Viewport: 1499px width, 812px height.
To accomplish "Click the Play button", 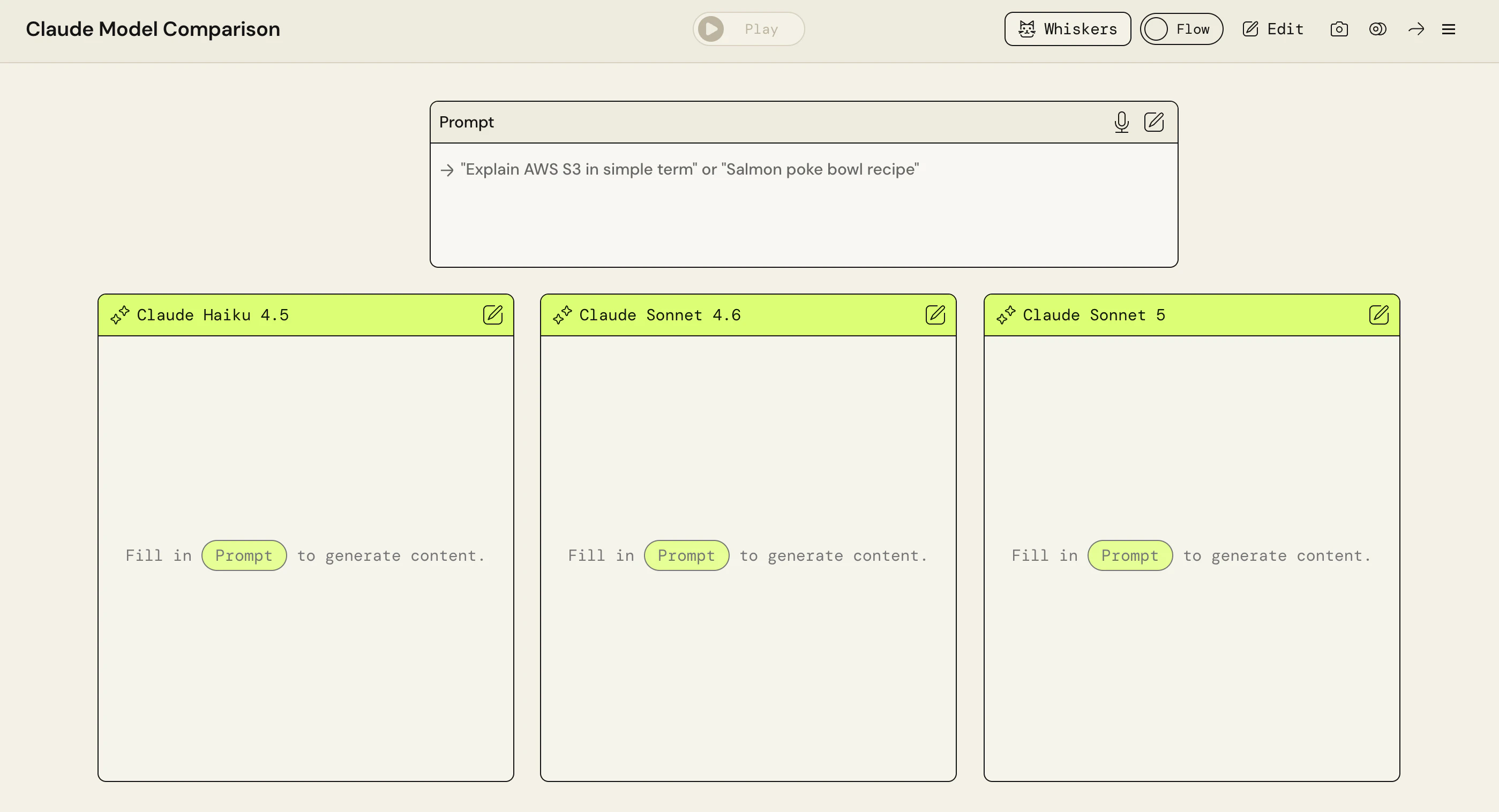I will coord(748,29).
